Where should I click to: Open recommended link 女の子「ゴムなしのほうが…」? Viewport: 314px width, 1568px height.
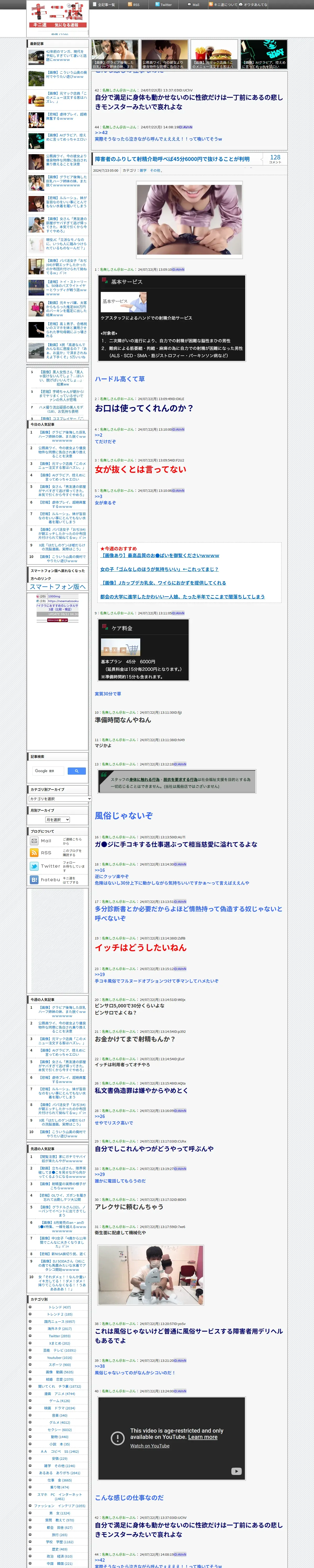pyautogui.click(x=159, y=569)
